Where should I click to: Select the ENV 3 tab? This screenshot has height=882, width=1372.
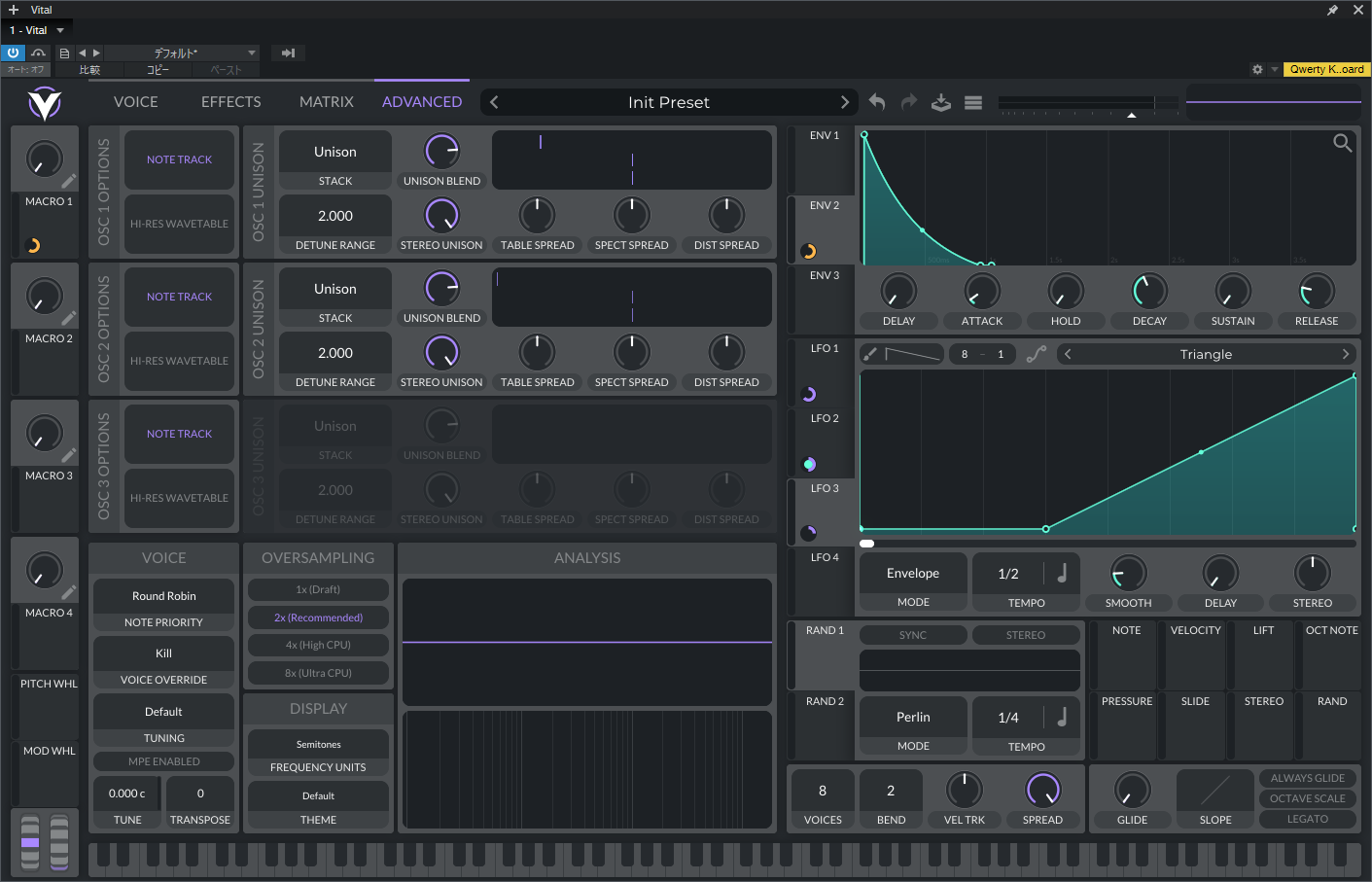click(823, 300)
